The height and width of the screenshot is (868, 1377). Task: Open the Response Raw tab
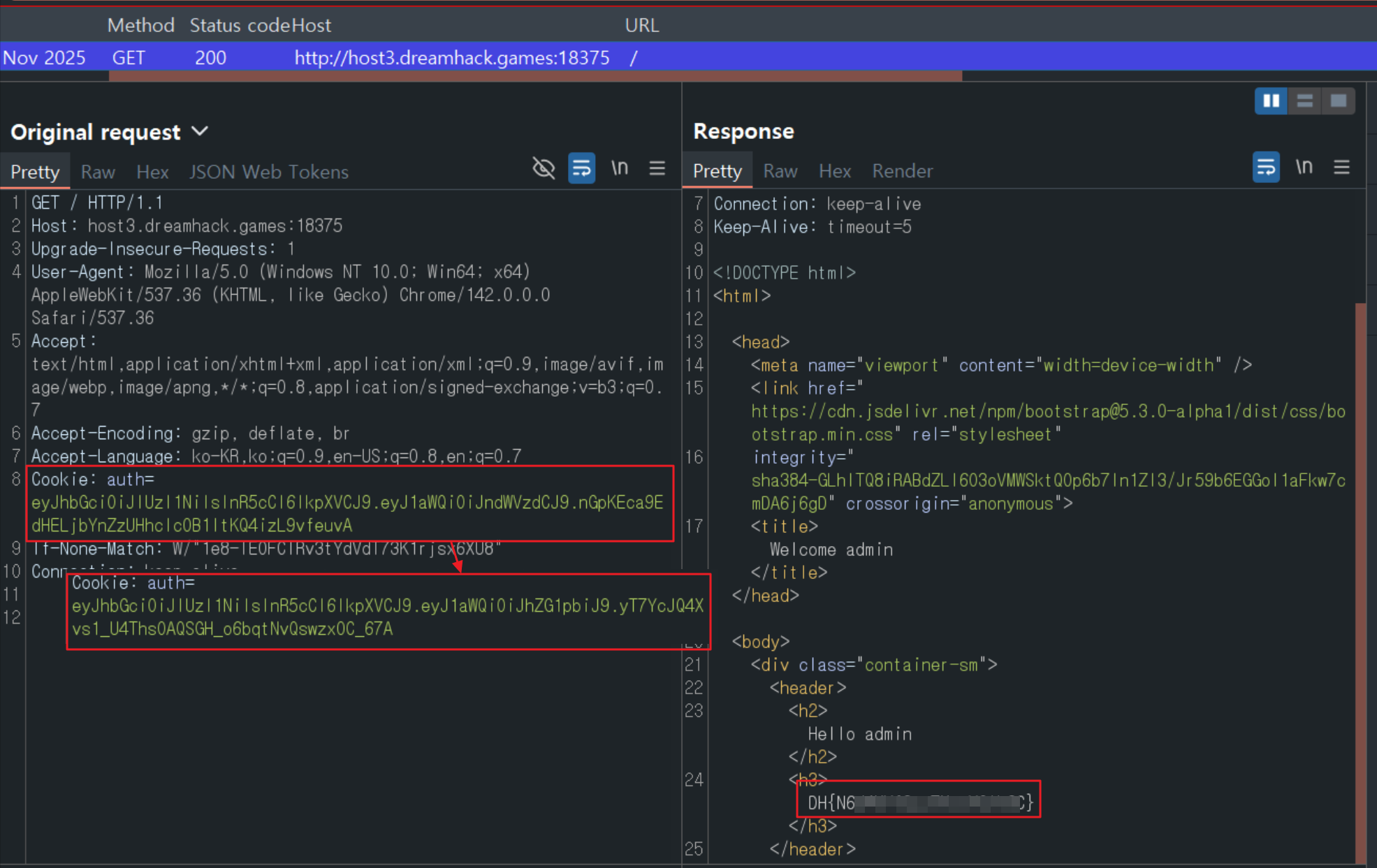pyautogui.click(x=780, y=171)
